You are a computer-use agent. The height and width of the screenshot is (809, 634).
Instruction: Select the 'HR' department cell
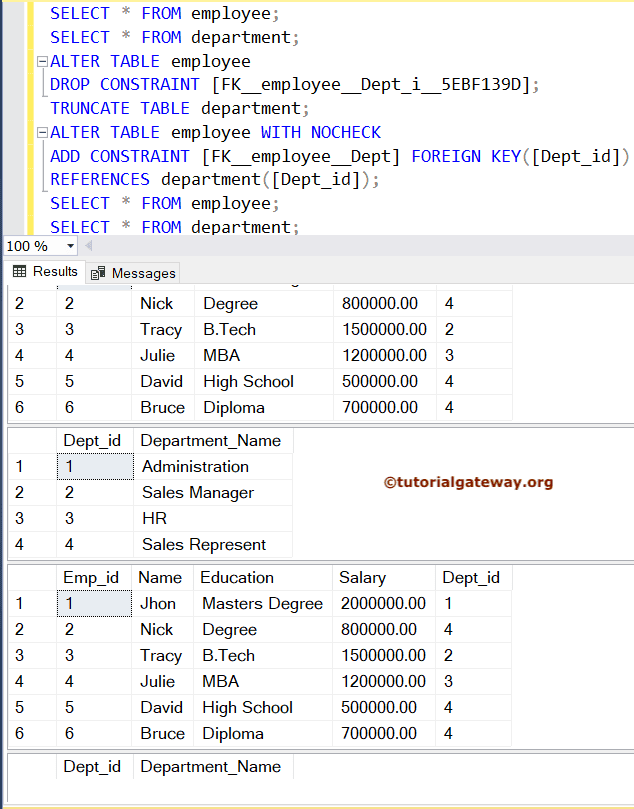click(213, 519)
